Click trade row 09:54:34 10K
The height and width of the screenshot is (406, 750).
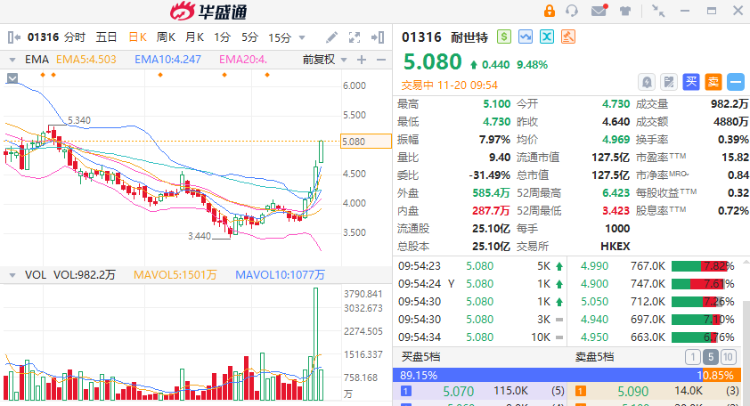(481, 337)
